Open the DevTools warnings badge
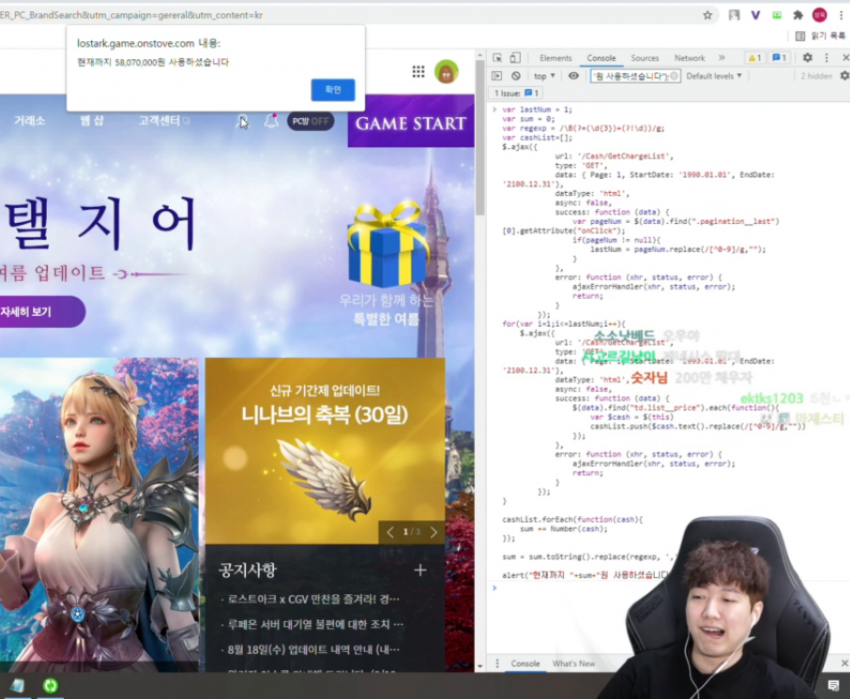The width and height of the screenshot is (850, 699). 754,57
